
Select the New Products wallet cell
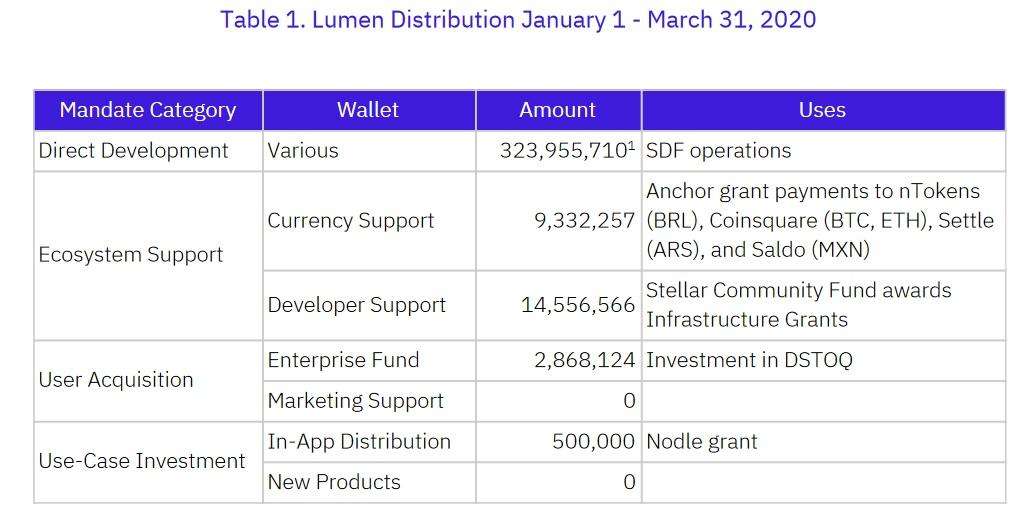coord(334,482)
